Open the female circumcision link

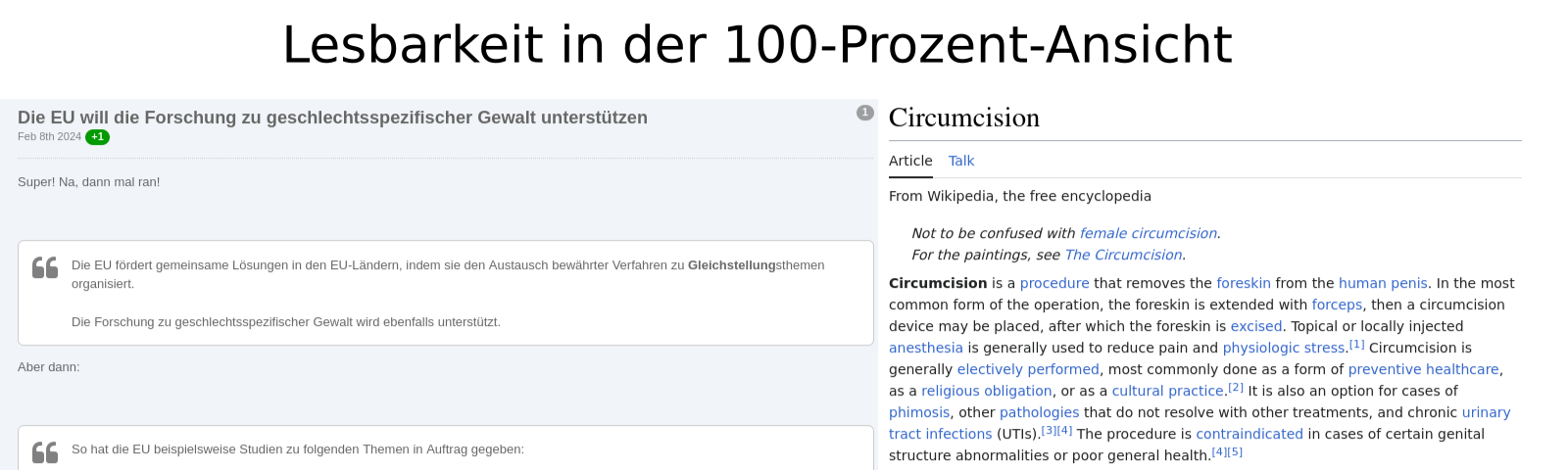(1148, 233)
